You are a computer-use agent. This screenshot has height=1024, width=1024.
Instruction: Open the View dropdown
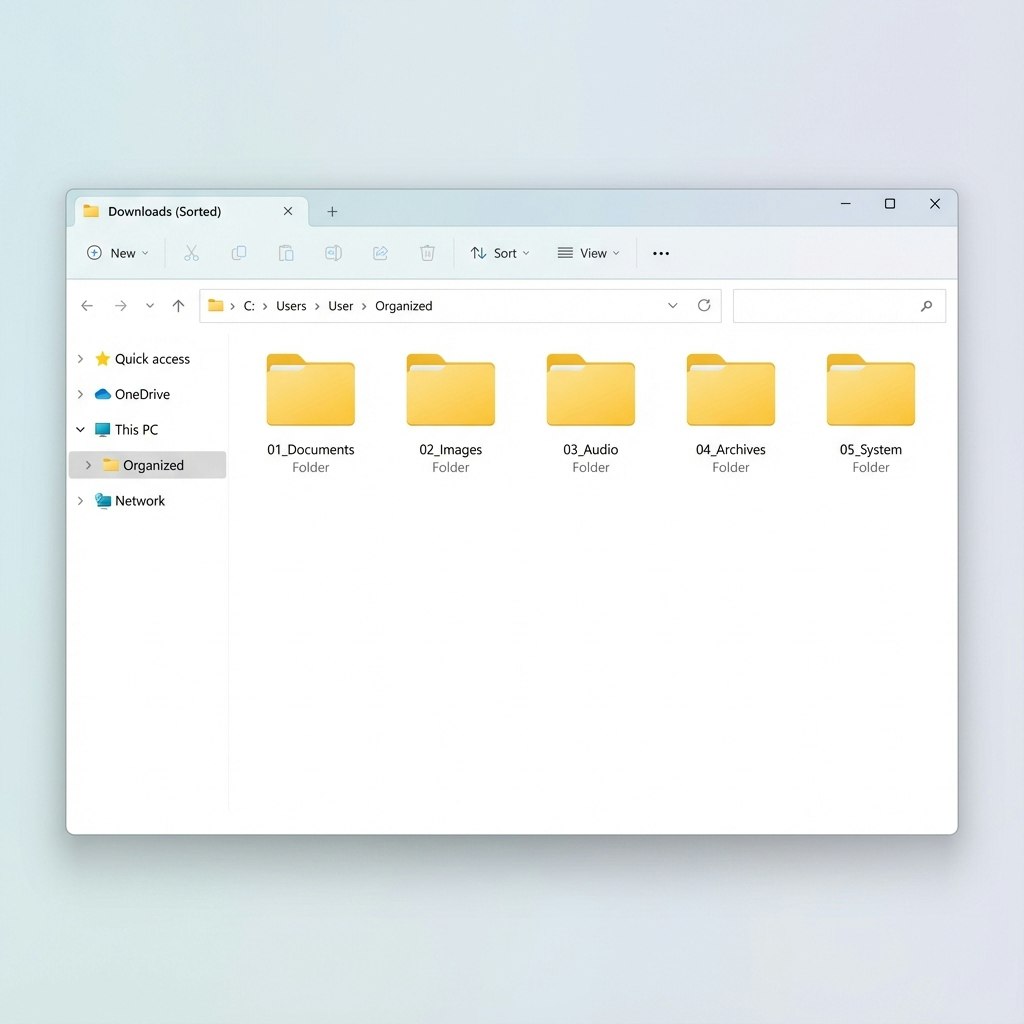point(588,253)
